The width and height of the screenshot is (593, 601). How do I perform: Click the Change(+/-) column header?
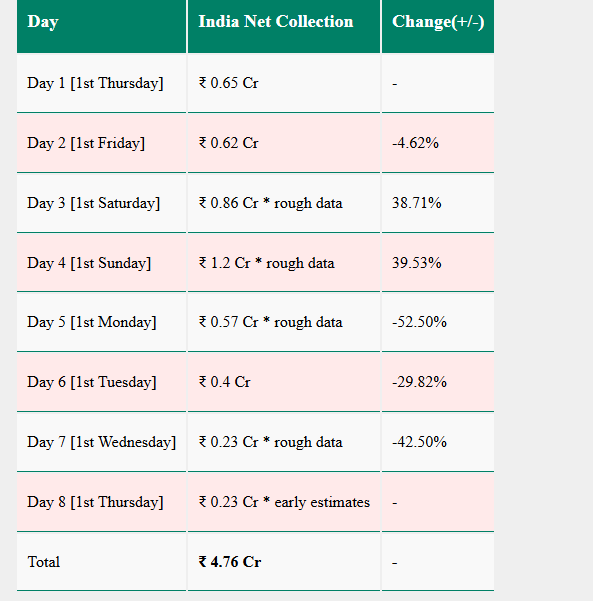438,26
